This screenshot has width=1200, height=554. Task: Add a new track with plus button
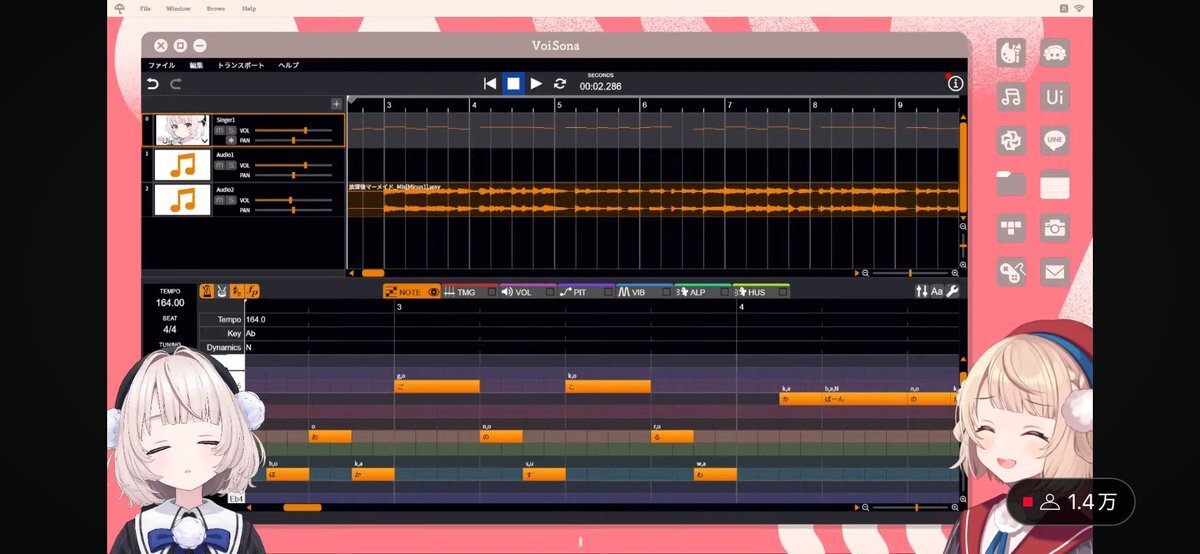point(337,104)
